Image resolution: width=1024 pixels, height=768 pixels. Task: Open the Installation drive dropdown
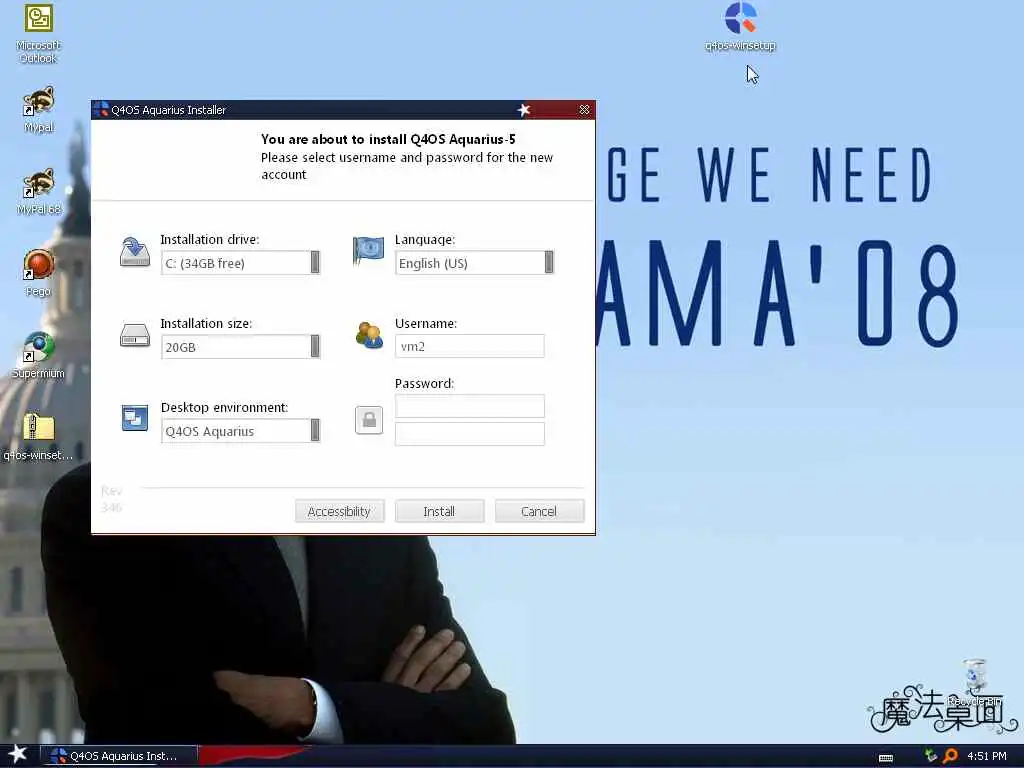point(241,263)
